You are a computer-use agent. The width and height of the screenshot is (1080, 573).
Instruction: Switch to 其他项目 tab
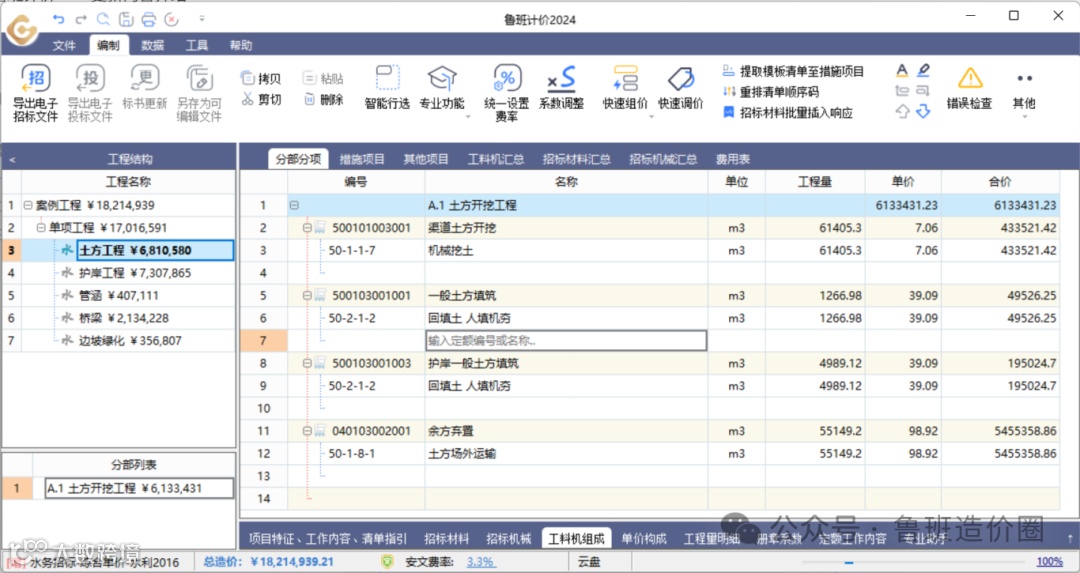pos(426,159)
